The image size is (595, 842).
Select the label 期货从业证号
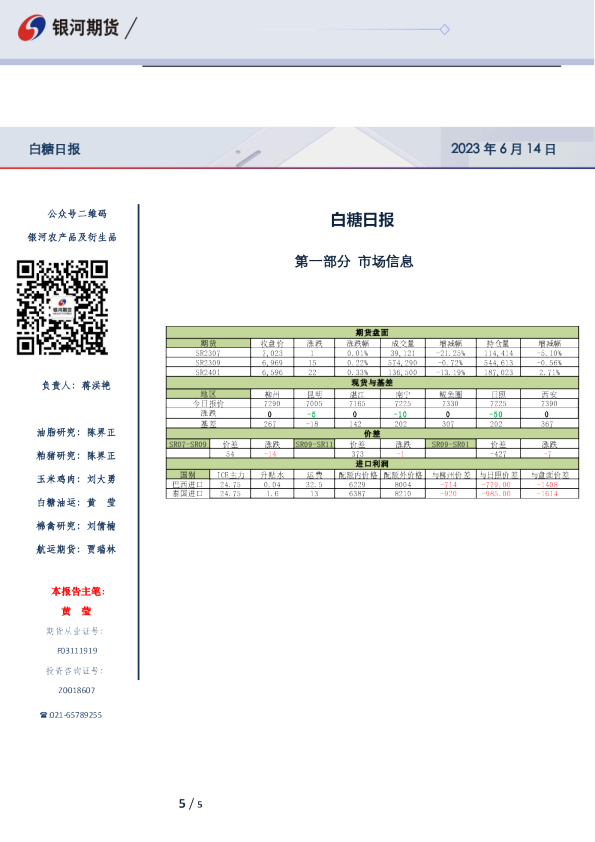click(75, 631)
